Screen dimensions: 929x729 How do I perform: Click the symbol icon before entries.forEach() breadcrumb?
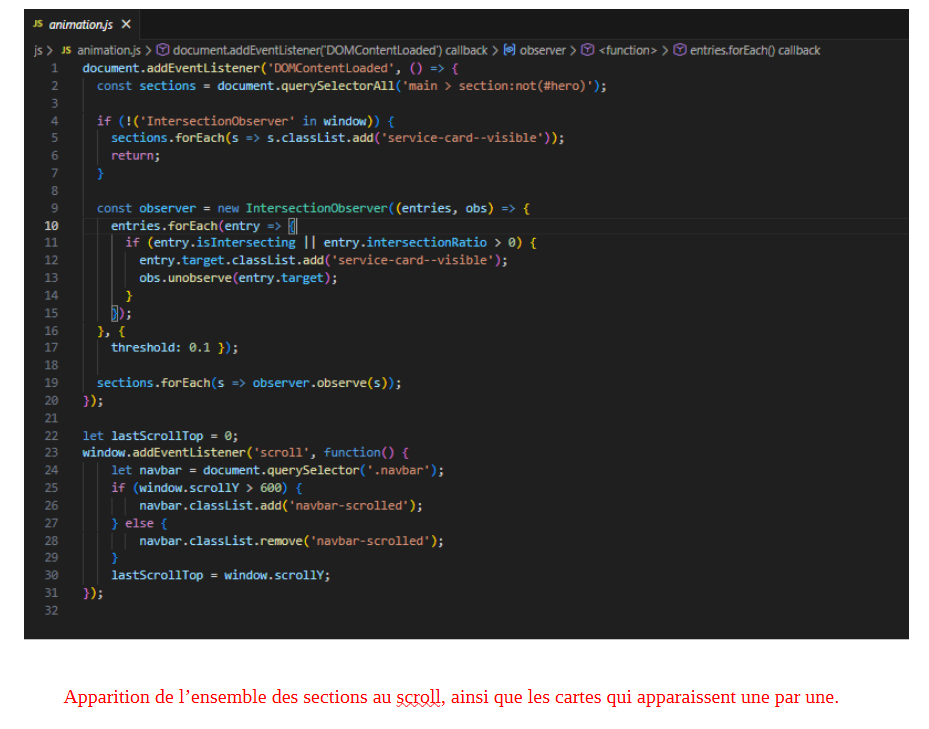pyautogui.click(x=680, y=50)
